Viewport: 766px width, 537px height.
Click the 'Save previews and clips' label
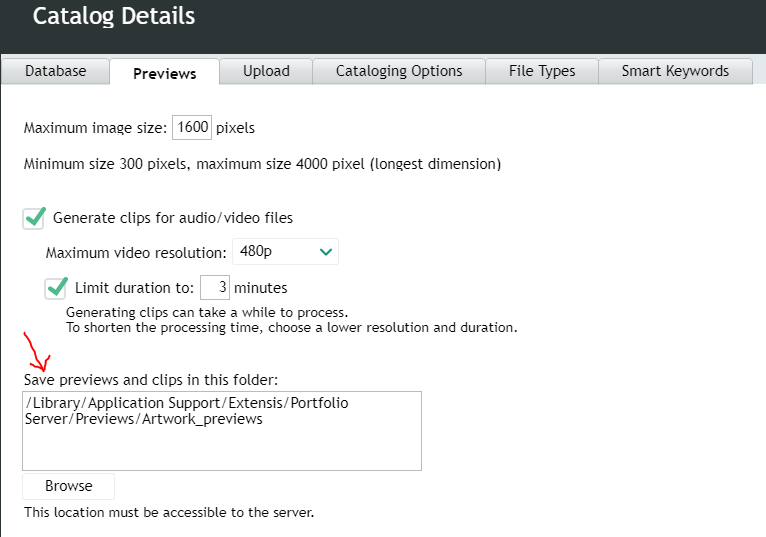(150, 380)
